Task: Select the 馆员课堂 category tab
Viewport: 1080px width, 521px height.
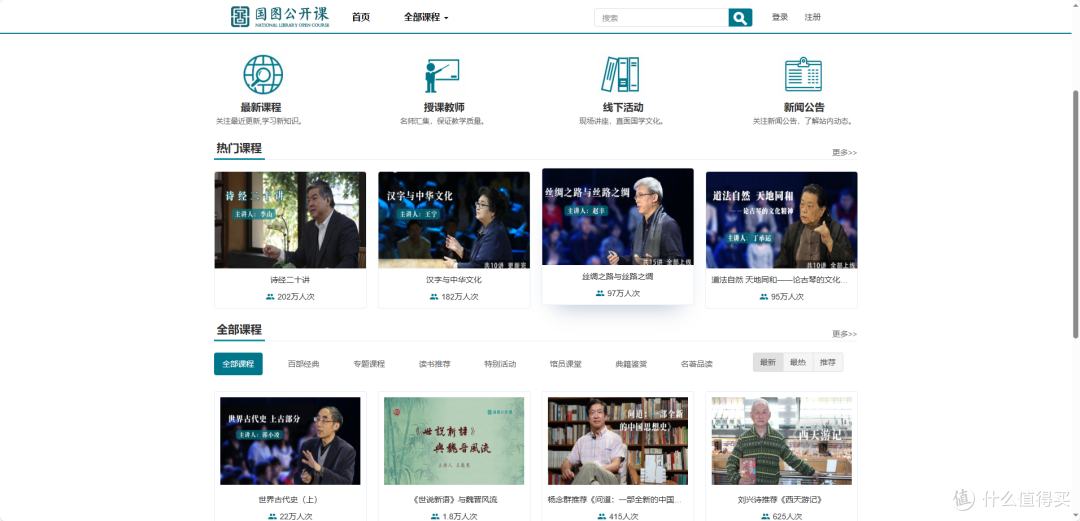Action: [565, 364]
